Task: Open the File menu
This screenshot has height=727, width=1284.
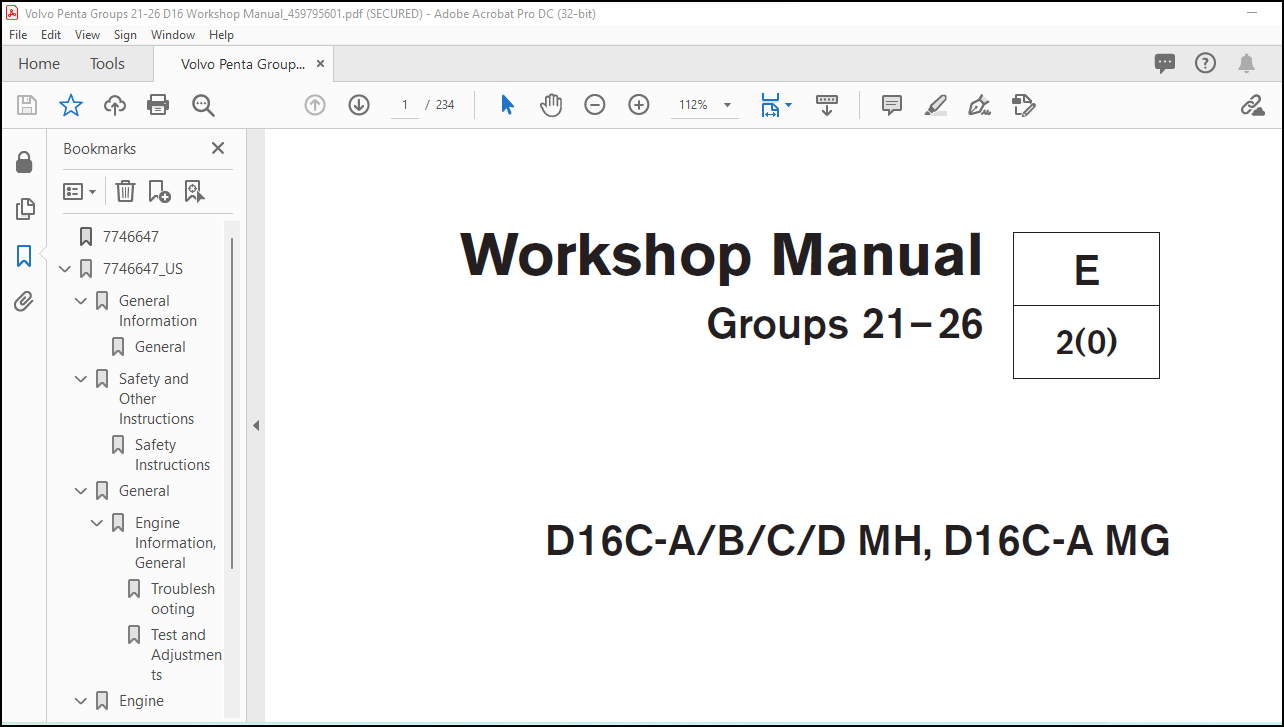Action: [x=18, y=34]
